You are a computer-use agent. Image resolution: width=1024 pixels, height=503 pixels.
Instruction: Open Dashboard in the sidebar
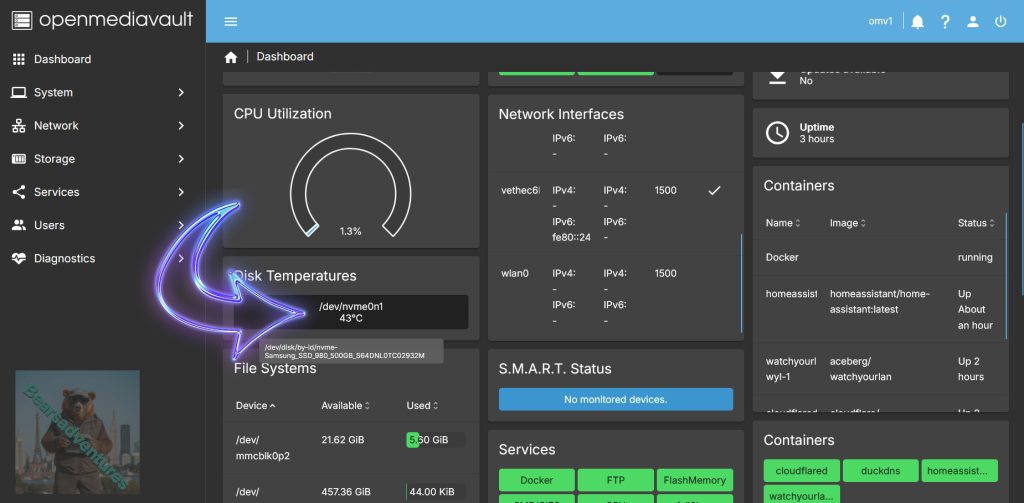click(62, 59)
